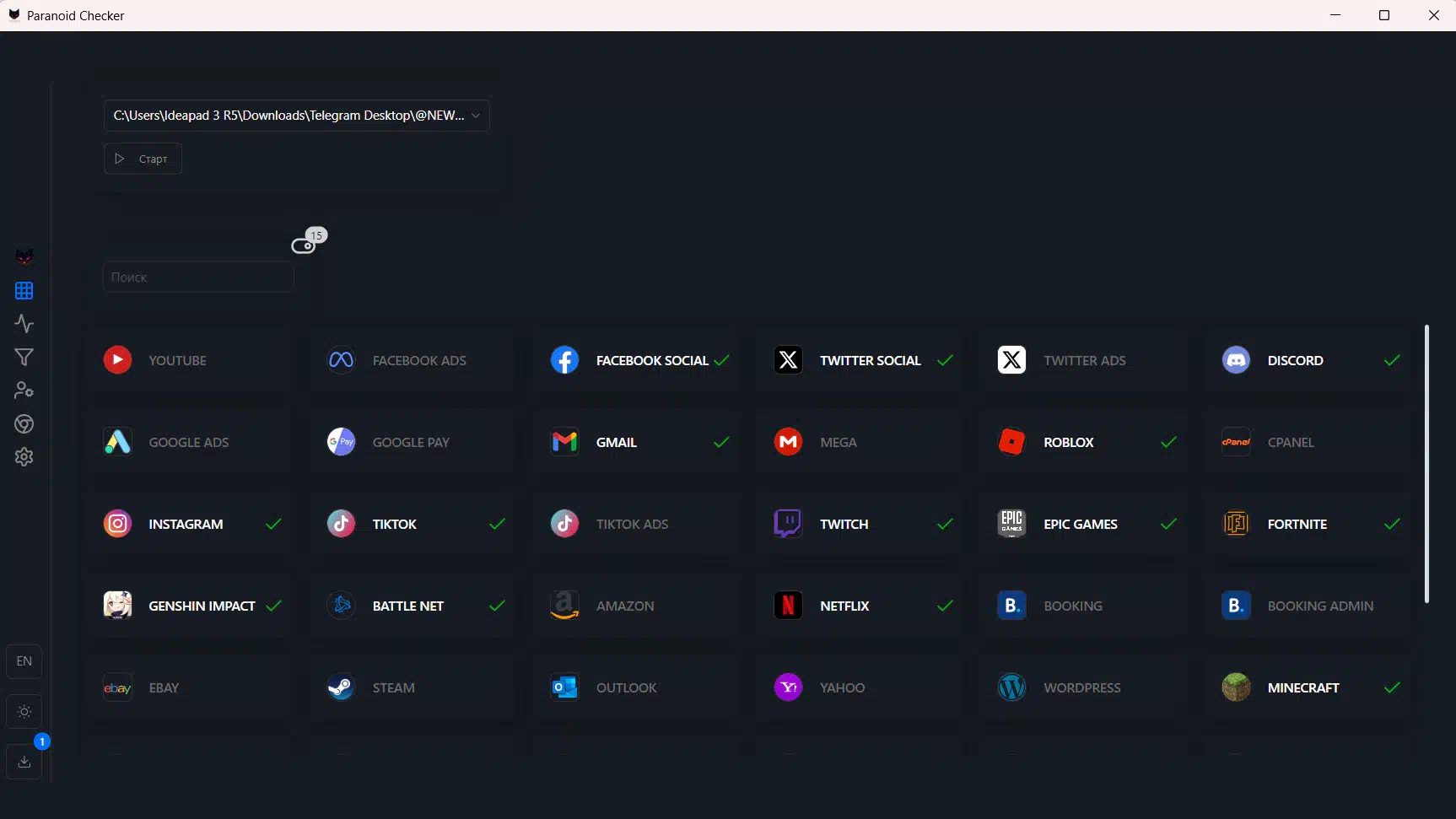
Task: Click the Amazon logo
Action: coord(564,606)
